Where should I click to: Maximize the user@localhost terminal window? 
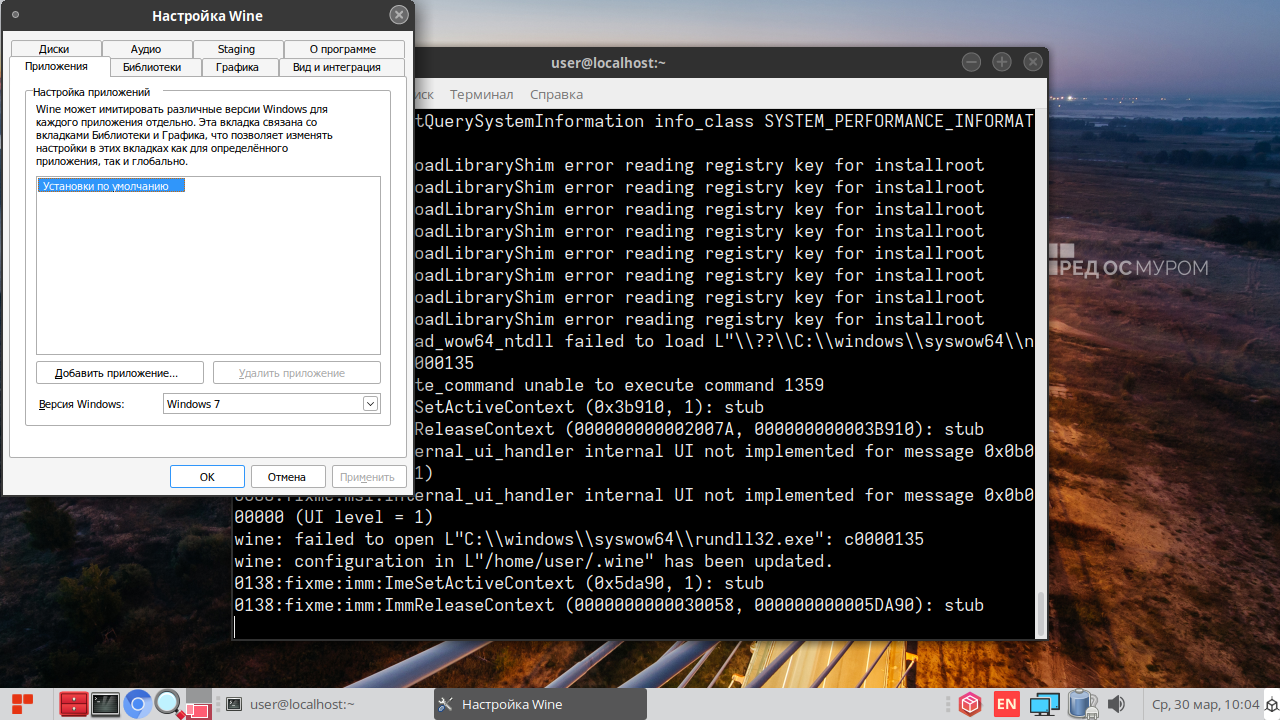click(x=1002, y=62)
